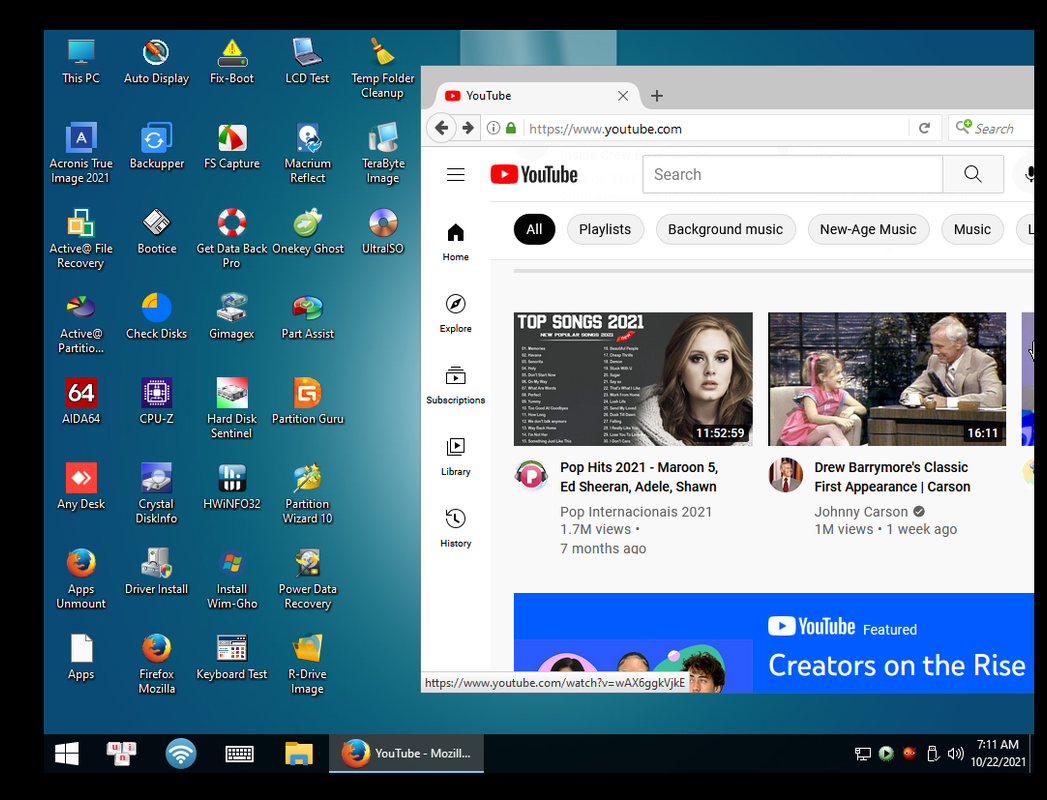This screenshot has width=1047, height=800.
Task: Open Install Wim-Gho desktop icon
Action: 232,579
